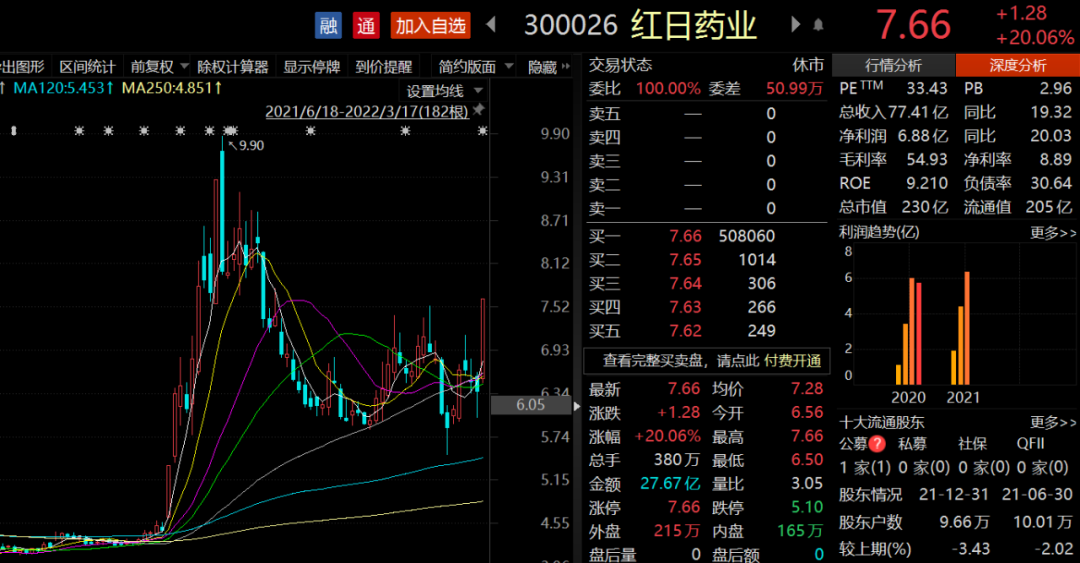Click the PE TTM 33.43 value
This screenshot has width=1080, height=563.
[927, 88]
